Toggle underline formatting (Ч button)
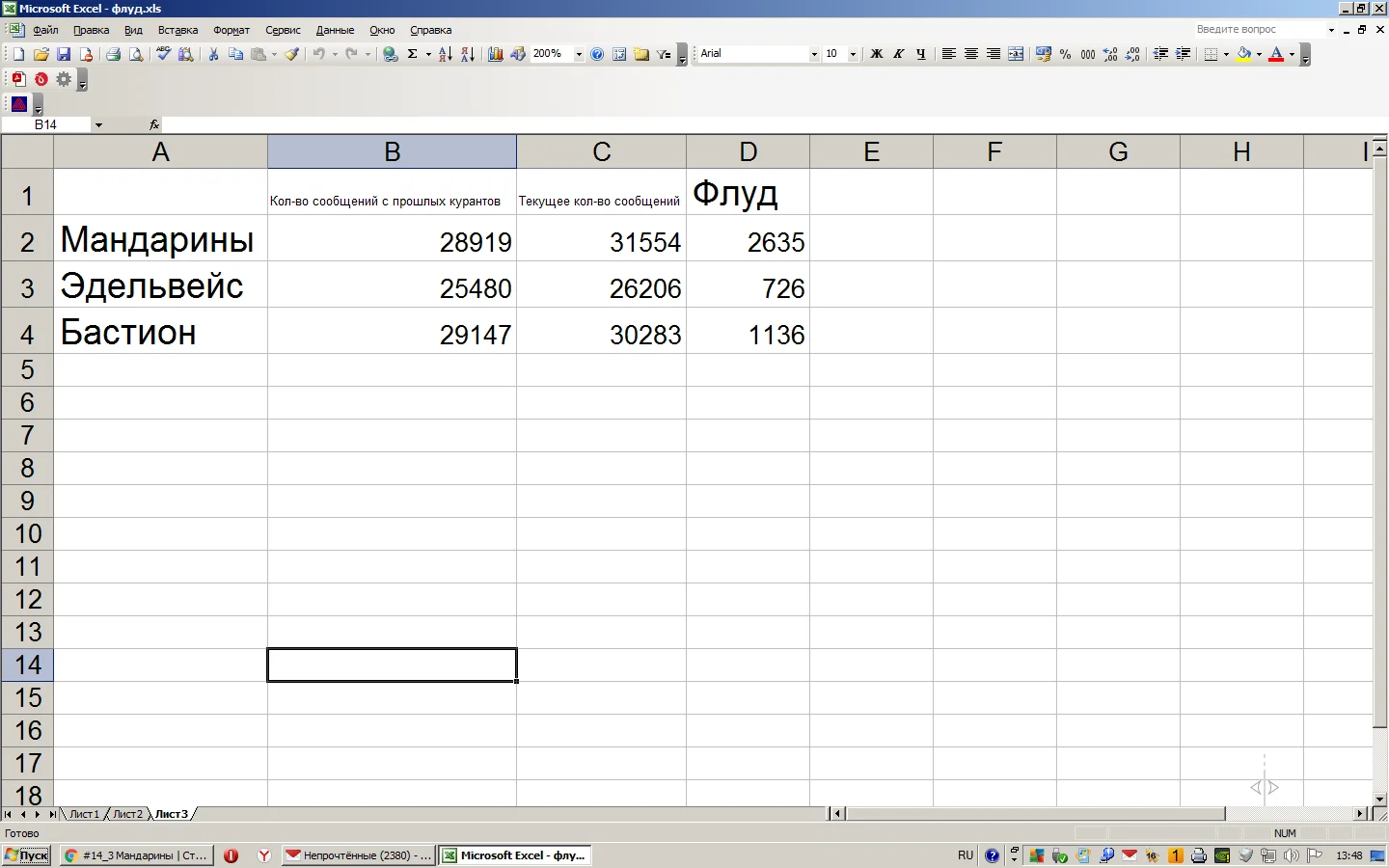 920,54
